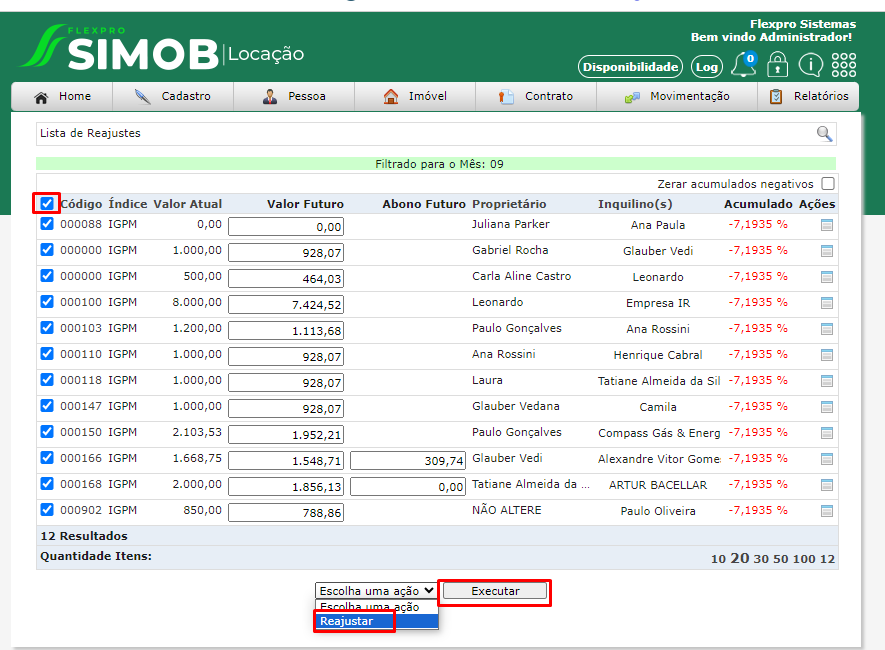Viewport: 885px width, 650px height.
Task: Uncheck contract 000118 checkbox
Action: 47,379
